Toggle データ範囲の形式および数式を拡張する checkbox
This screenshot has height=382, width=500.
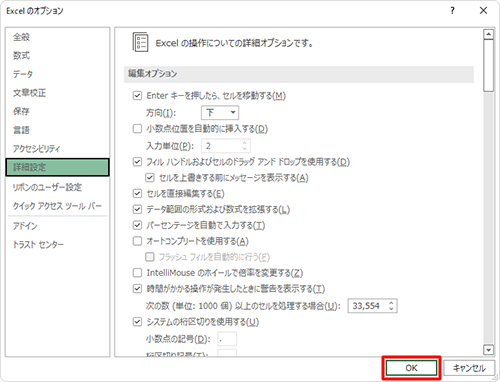(x=137, y=209)
